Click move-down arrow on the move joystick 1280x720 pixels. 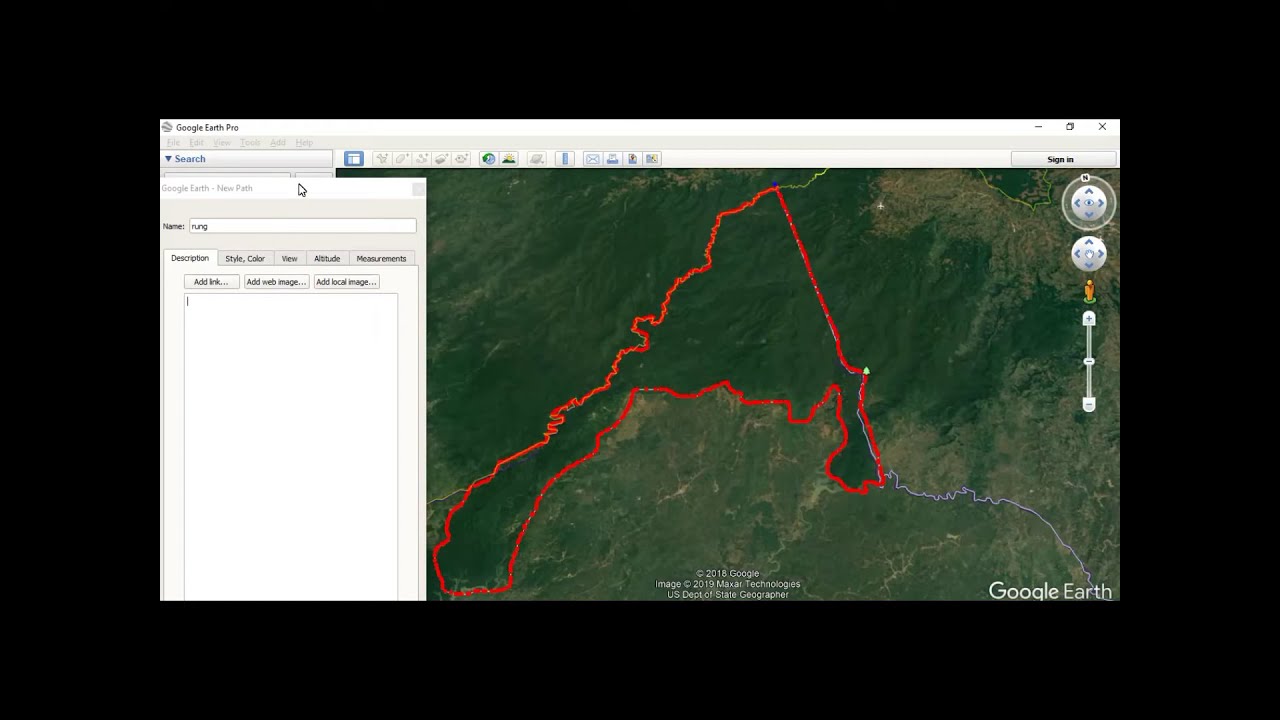(x=1089, y=264)
